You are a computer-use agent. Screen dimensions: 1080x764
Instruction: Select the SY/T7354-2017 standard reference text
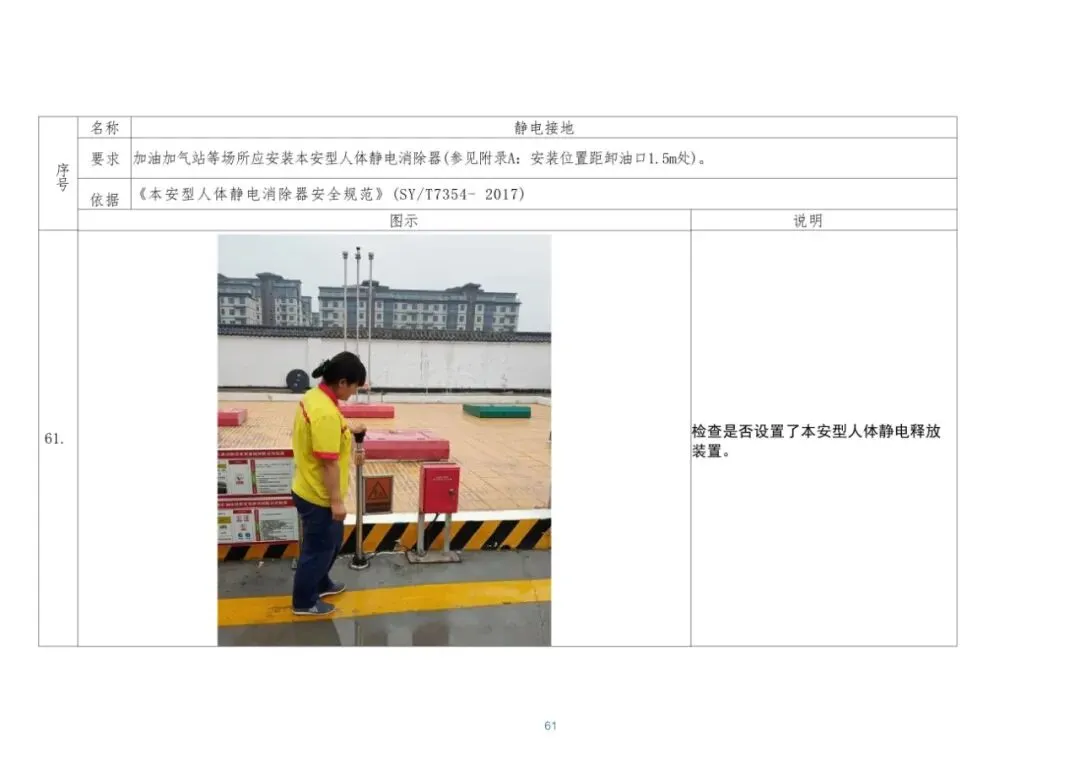click(329, 194)
